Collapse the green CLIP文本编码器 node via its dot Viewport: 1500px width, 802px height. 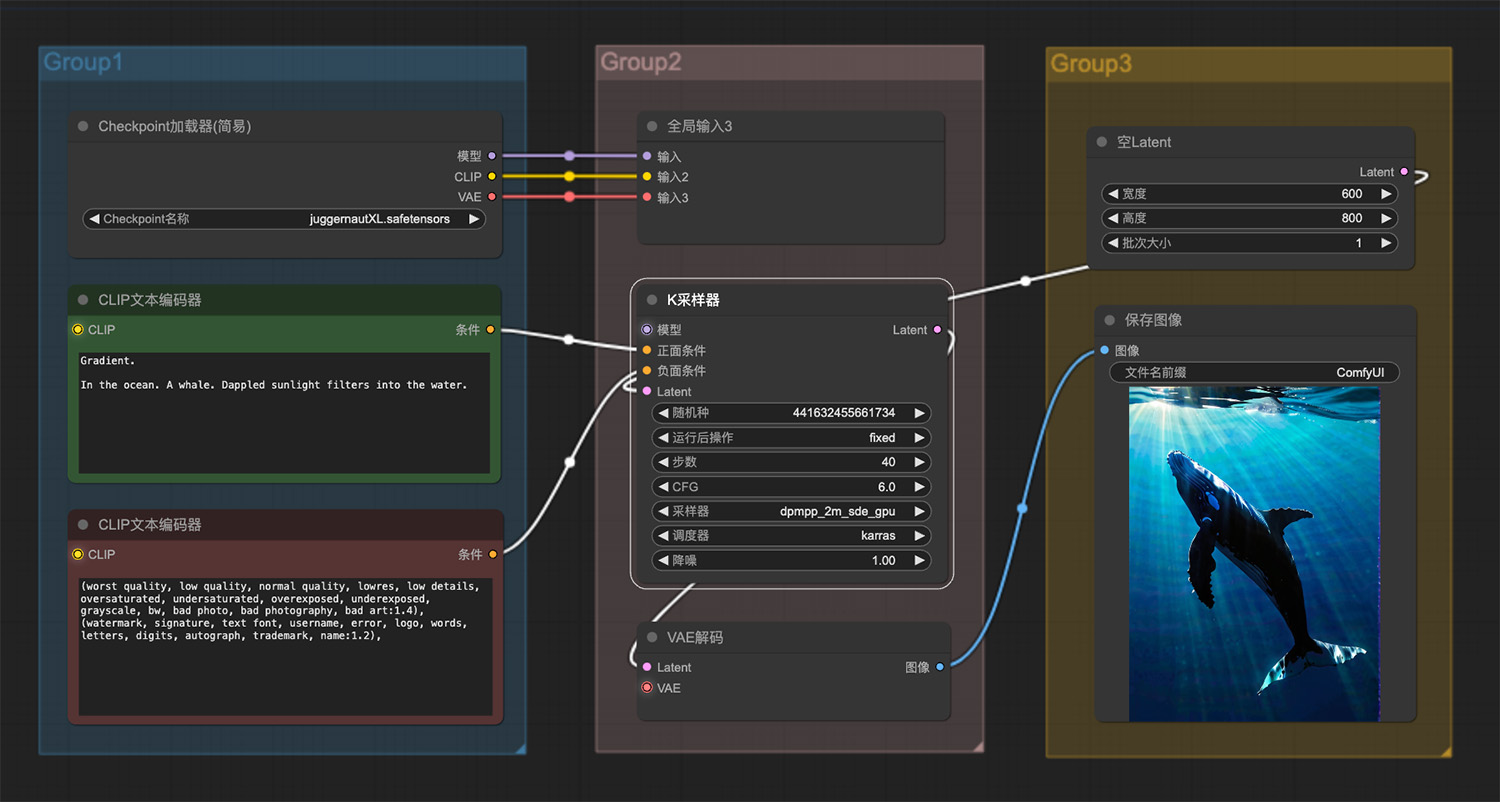pyautogui.click(x=83, y=300)
